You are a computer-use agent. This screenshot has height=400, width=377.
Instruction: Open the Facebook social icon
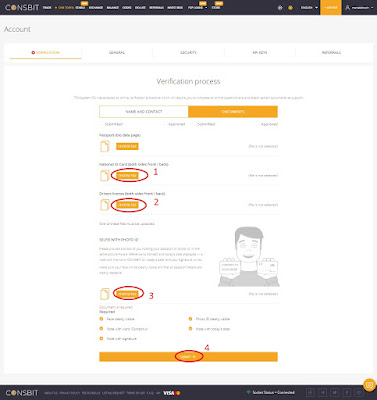(347, 392)
